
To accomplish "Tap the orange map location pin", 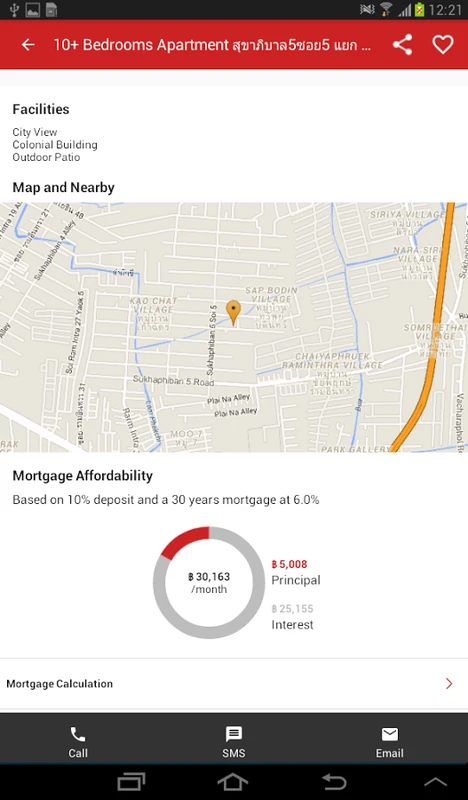I will pos(233,312).
